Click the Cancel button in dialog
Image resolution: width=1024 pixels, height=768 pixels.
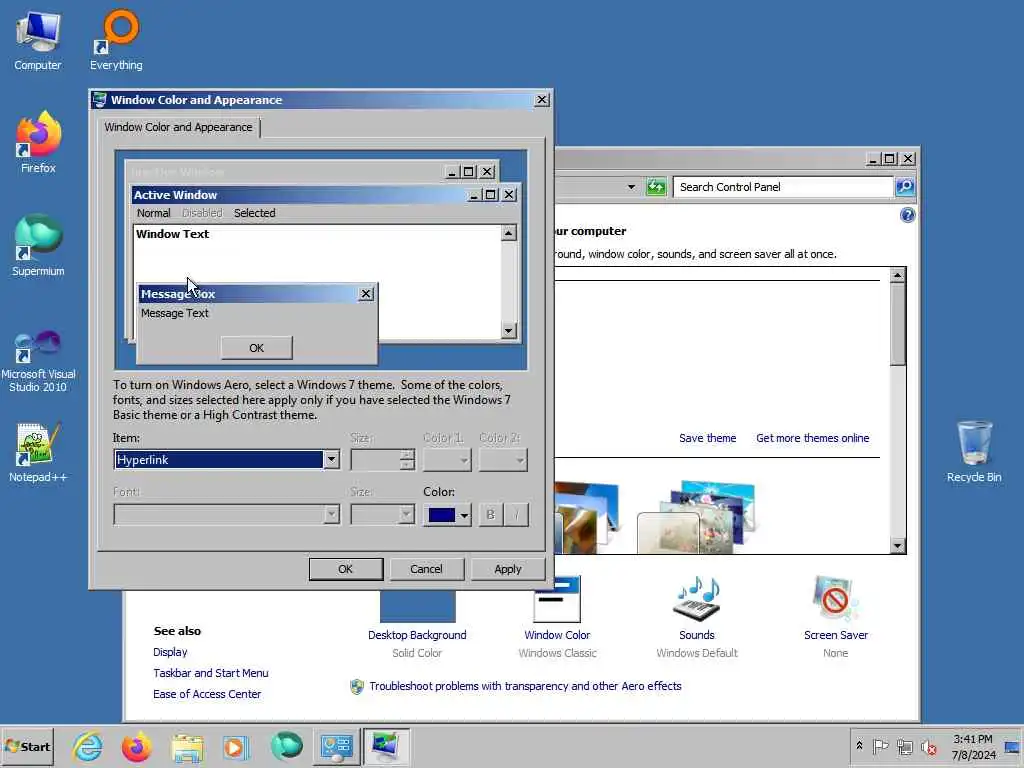click(x=426, y=569)
